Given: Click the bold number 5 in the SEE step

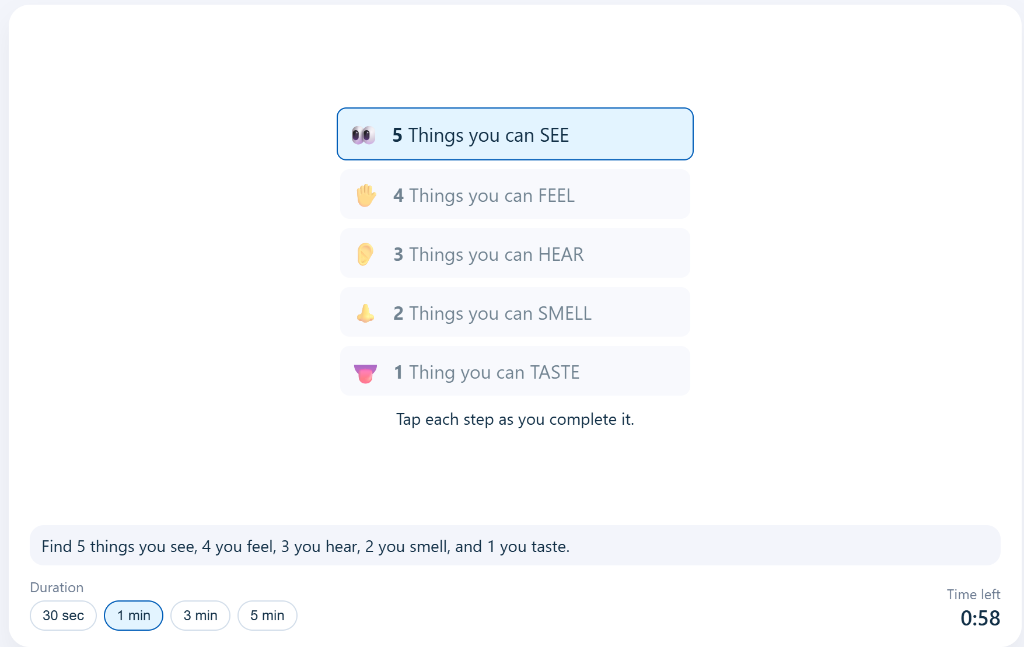Looking at the screenshot, I should (x=397, y=135).
